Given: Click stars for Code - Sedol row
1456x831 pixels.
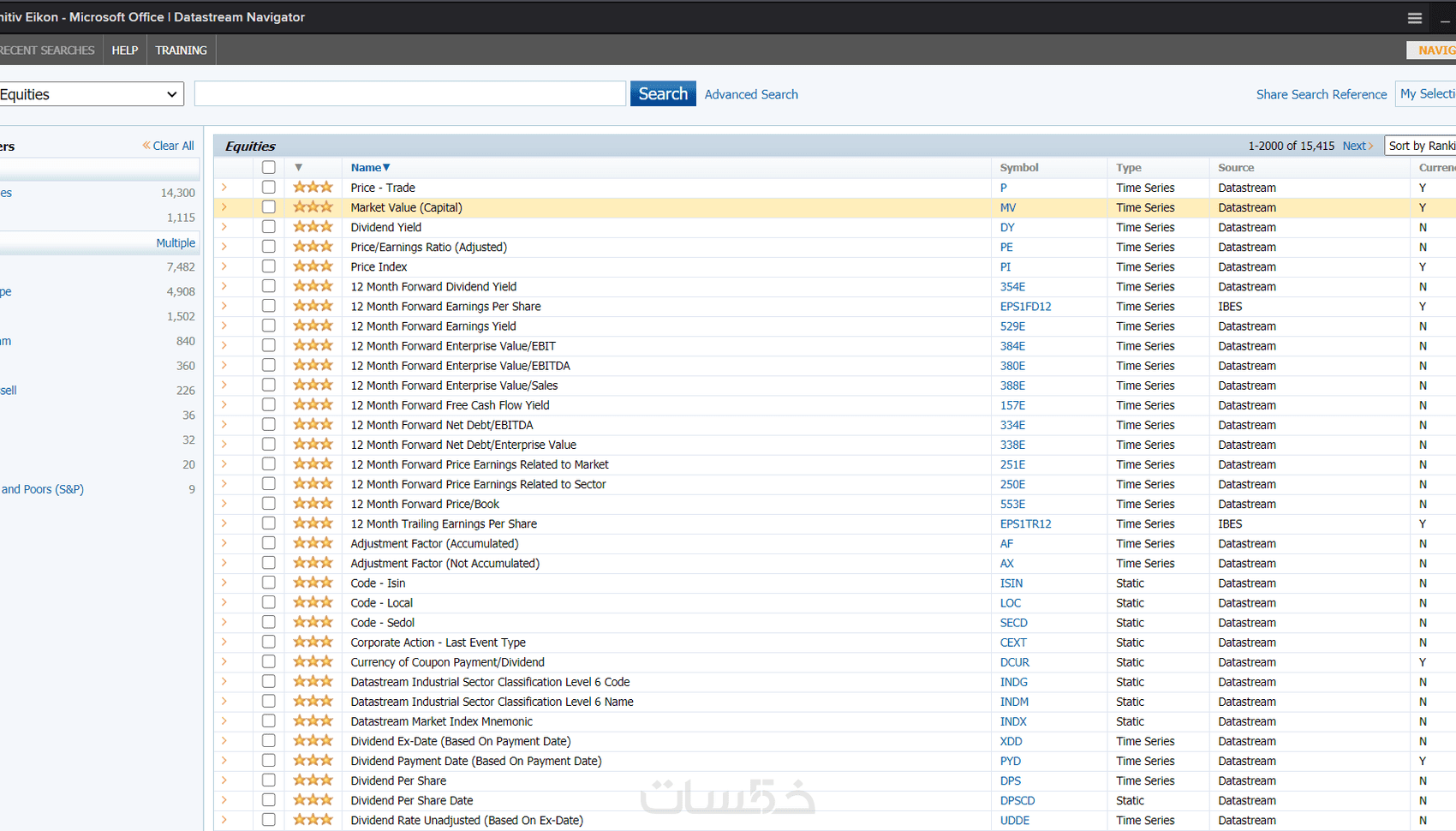Looking at the screenshot, I should point(313,622).
